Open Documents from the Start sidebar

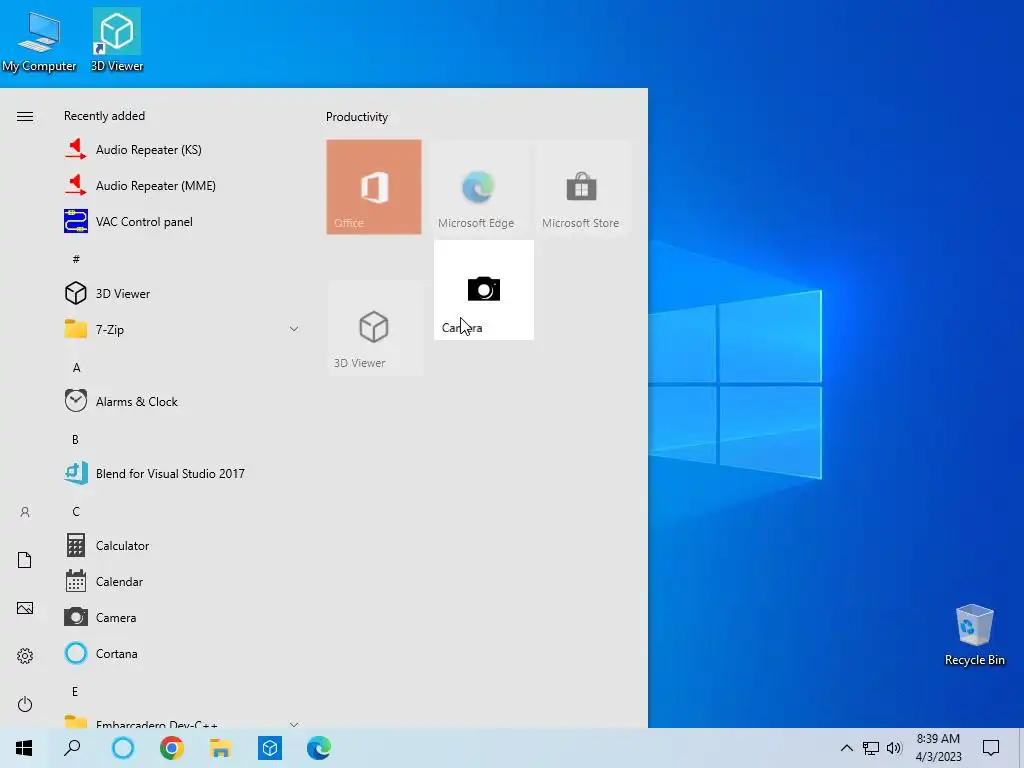pyautogui.click(x=25, y=560)
